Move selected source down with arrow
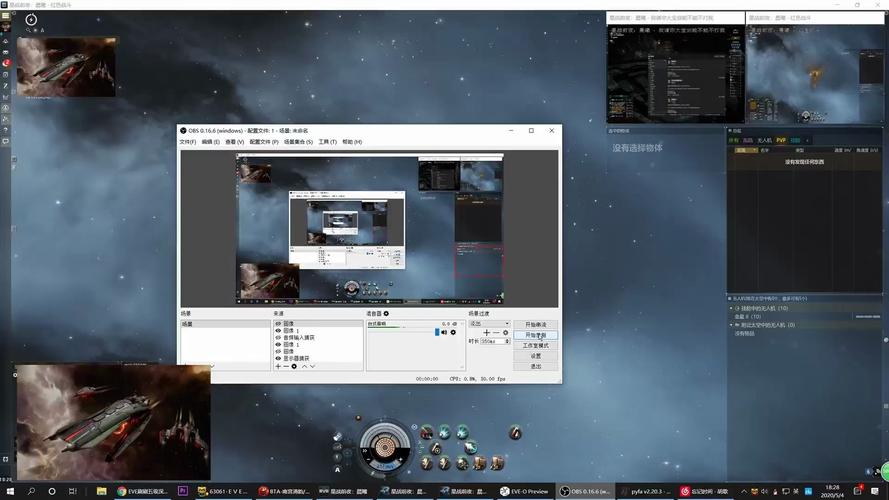889x500 pixels. (x=312, y=366)
